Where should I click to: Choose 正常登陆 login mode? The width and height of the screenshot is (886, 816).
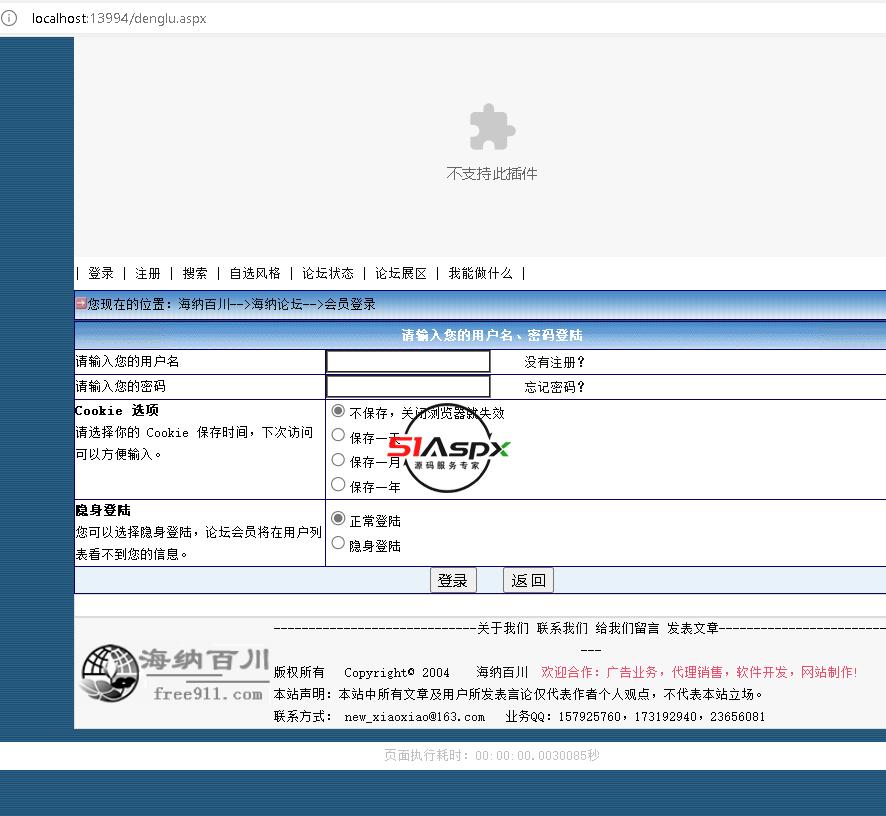[x=338, y=518]
